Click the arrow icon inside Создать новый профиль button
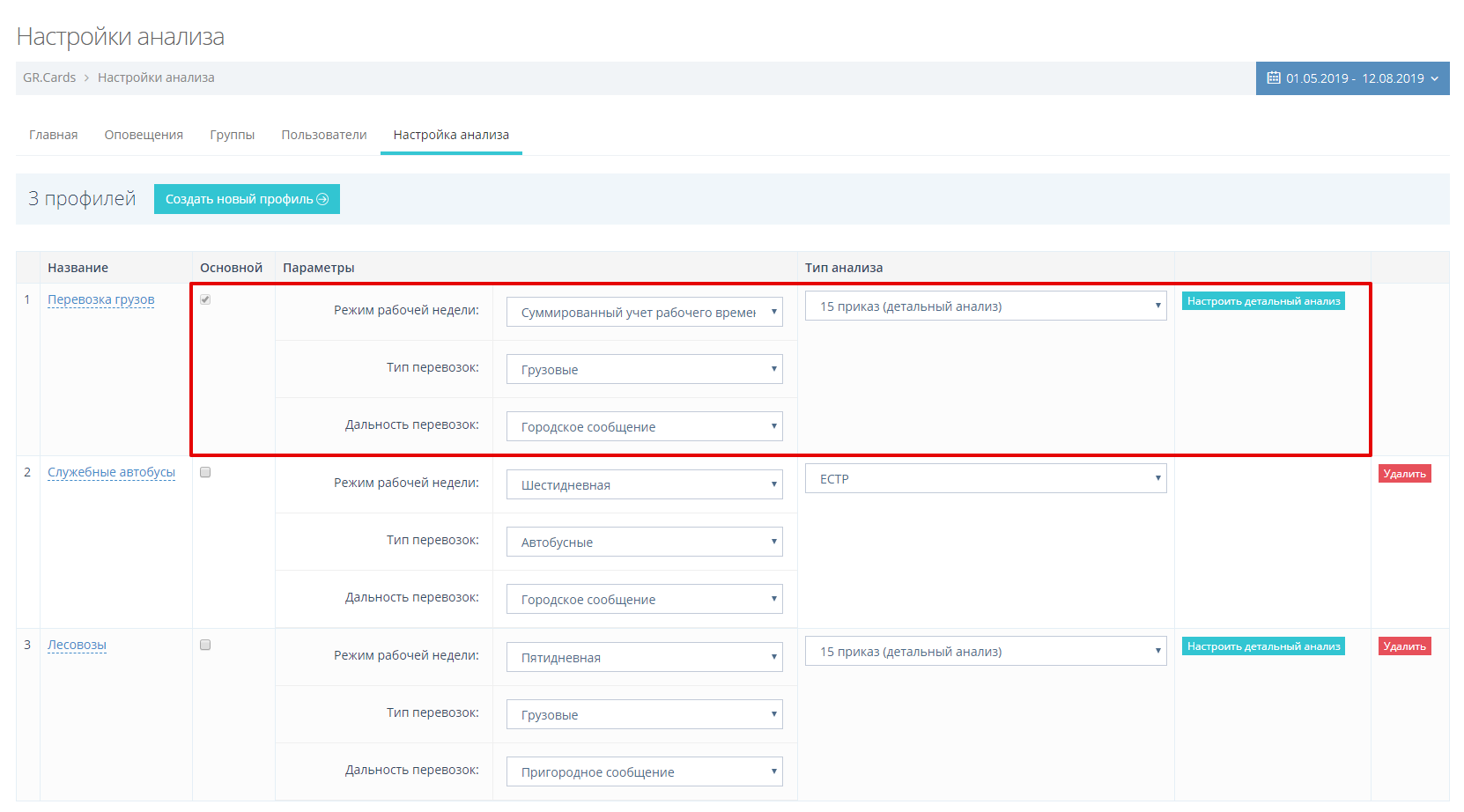 [323, 198]
